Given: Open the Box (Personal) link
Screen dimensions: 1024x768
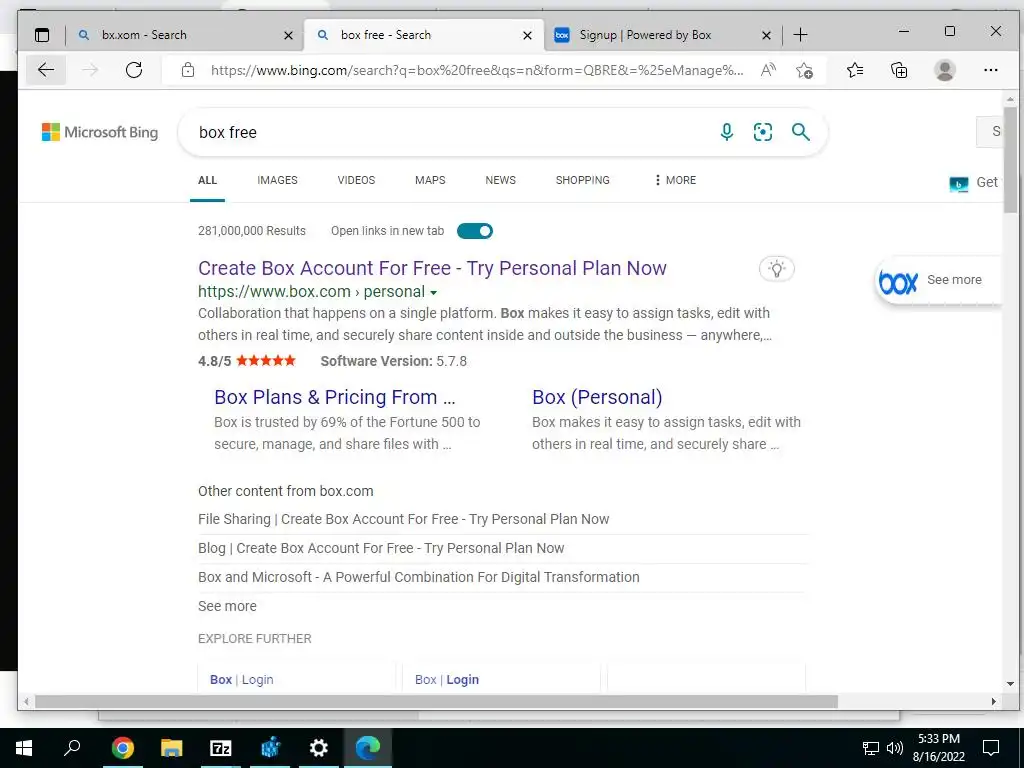Looking at the screenshot, I should [598, 397].
